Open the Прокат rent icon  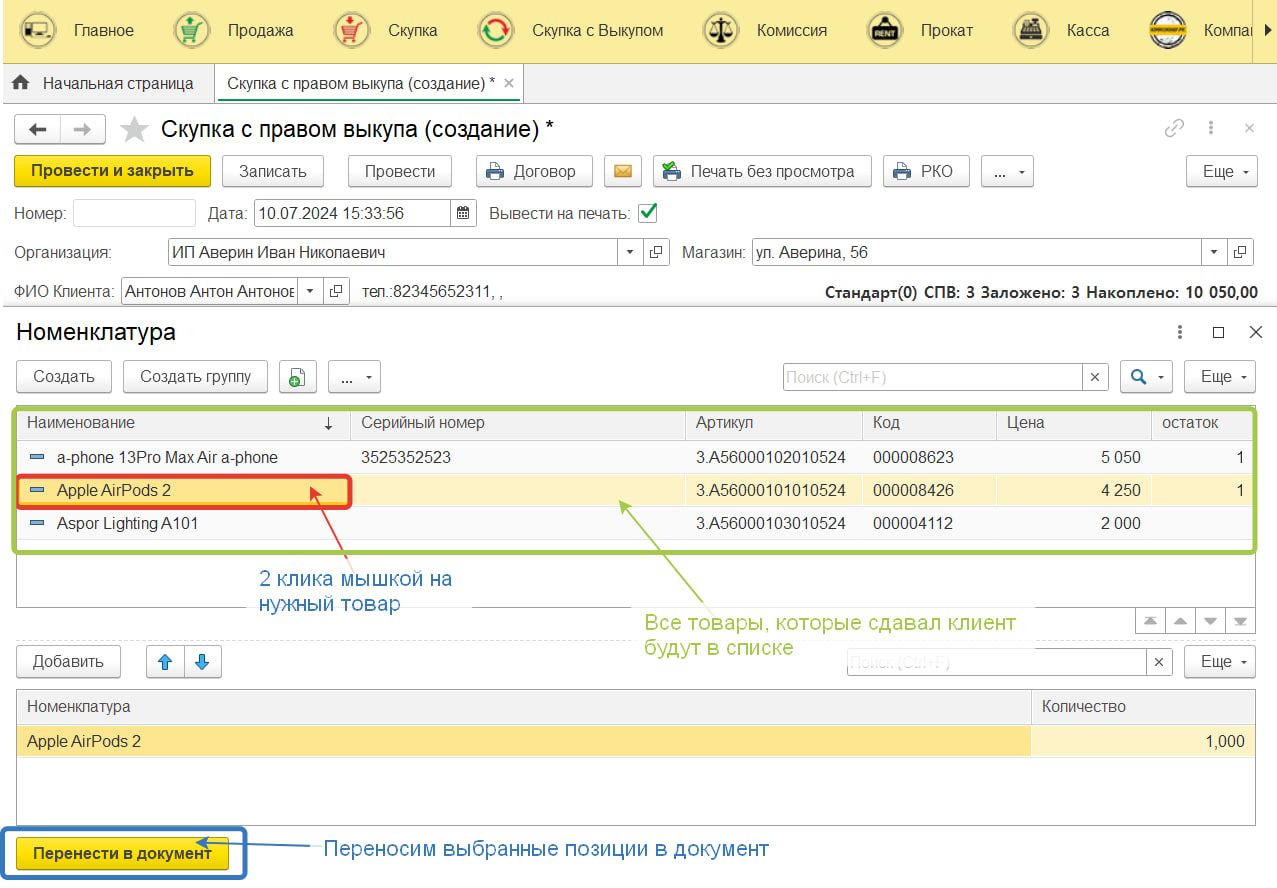(885, 30)
